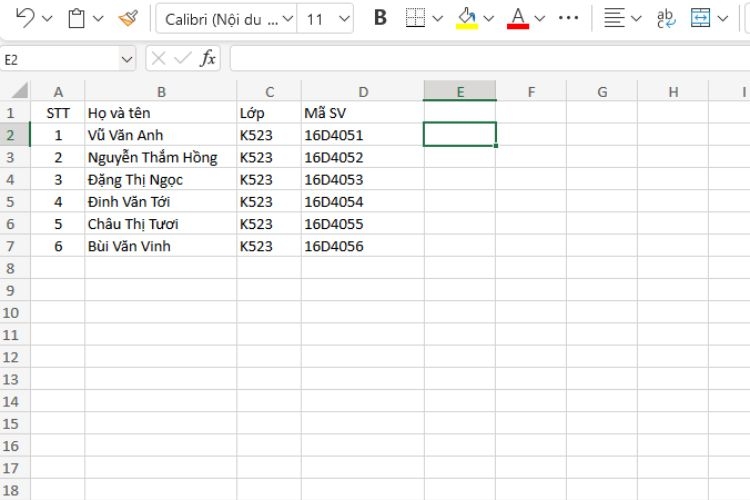
Task: Click the 'Mã SV' header cell
Action: (x=363, y=113)
